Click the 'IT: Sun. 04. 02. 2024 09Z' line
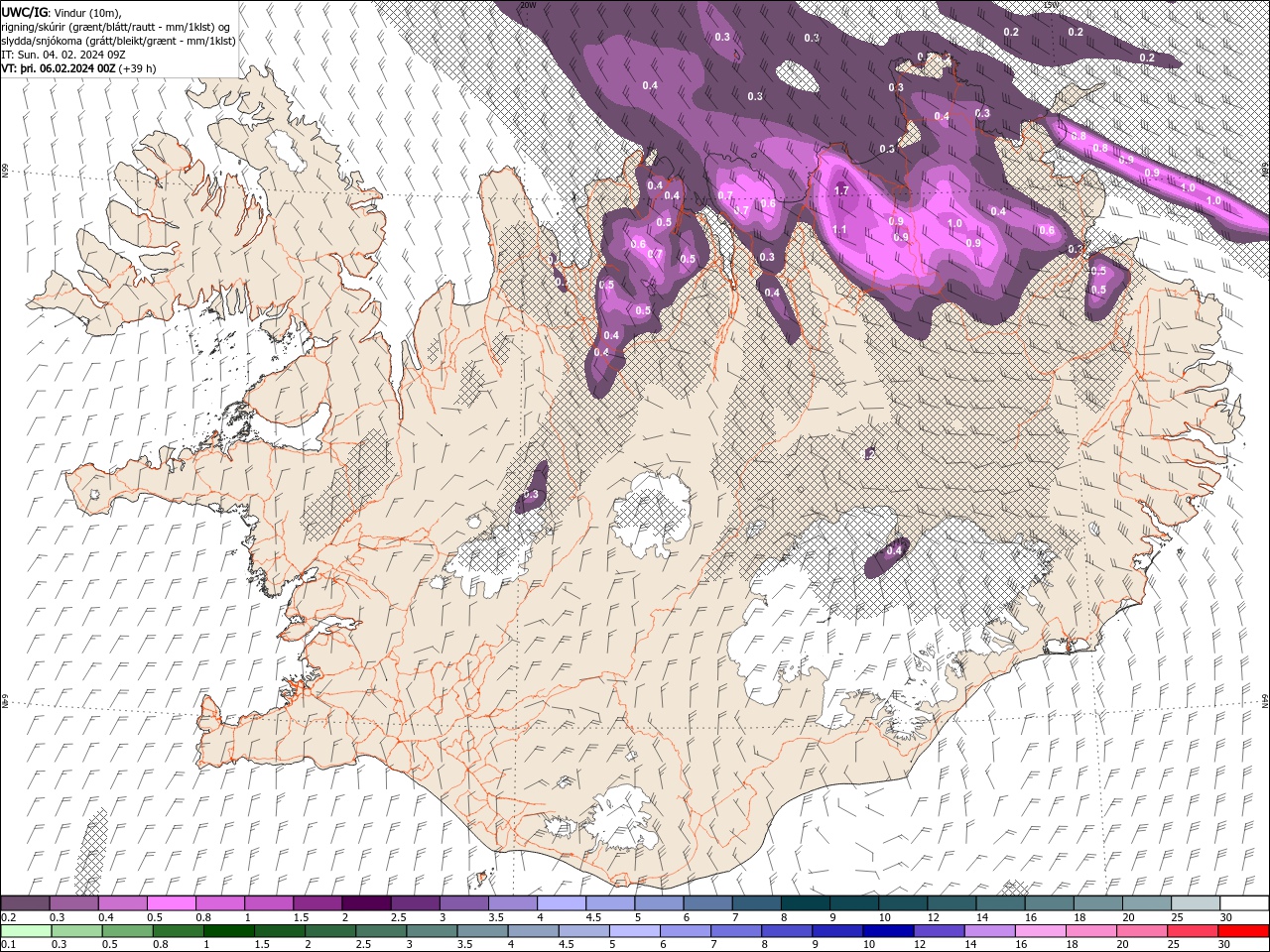 click(65, 55)
